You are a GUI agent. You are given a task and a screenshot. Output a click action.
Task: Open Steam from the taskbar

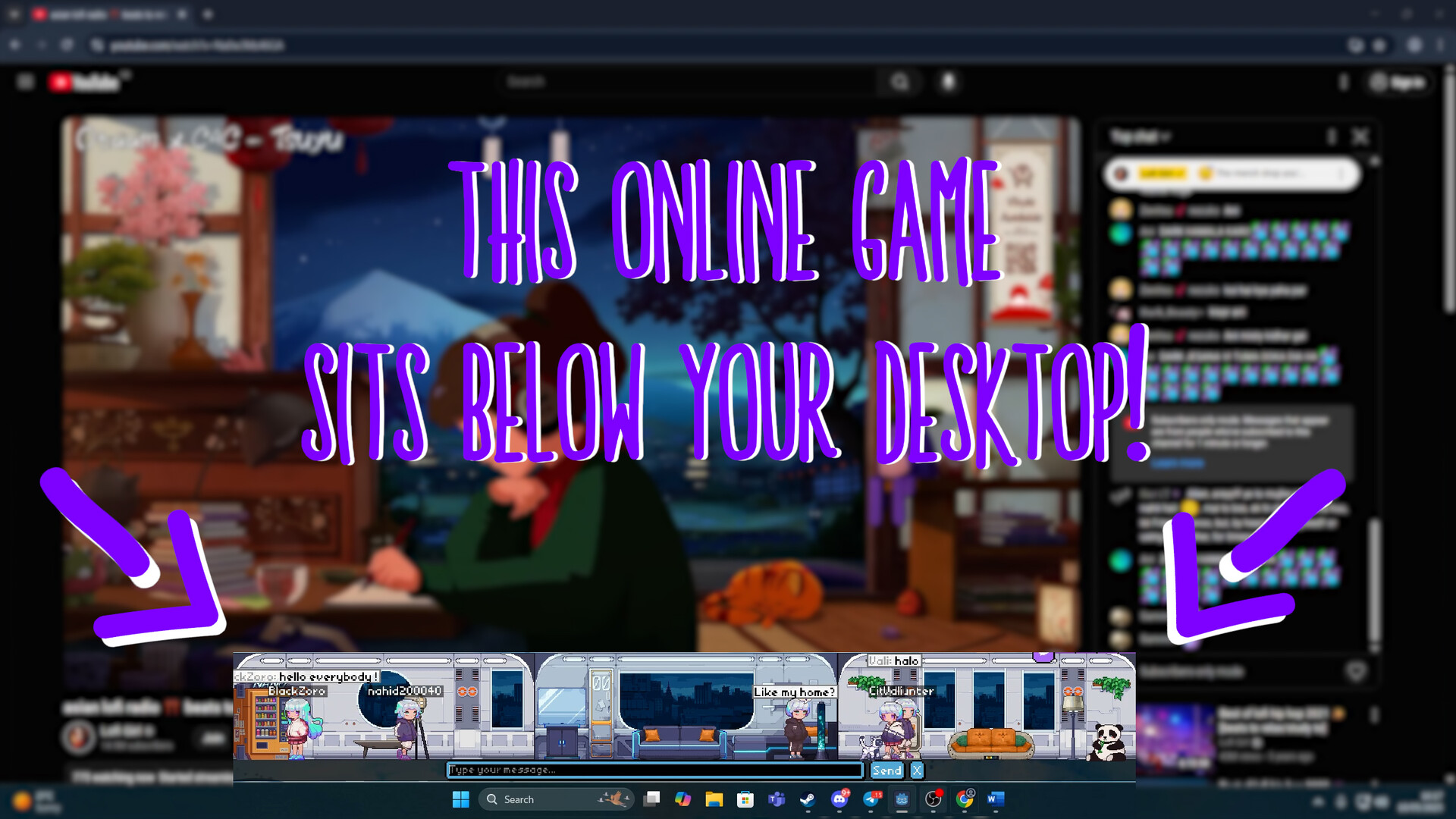pos(808,799)
